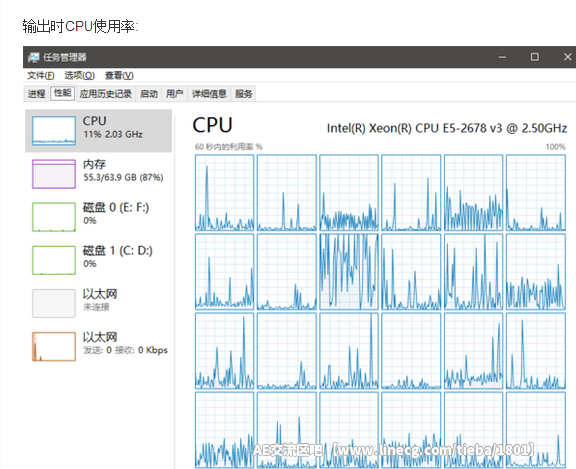Click the 磁盘 1 (C: D:) label

pos(118,251)
